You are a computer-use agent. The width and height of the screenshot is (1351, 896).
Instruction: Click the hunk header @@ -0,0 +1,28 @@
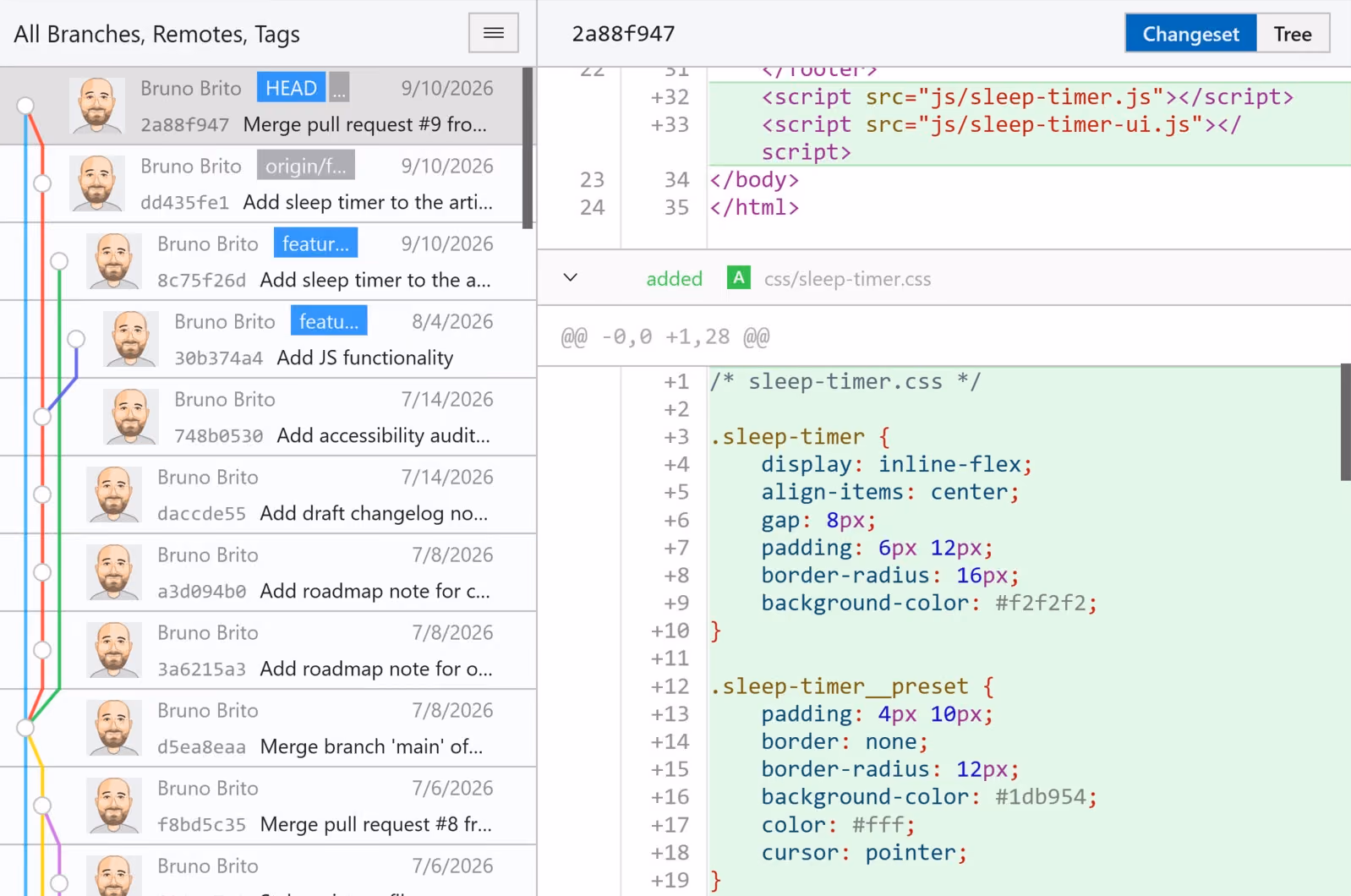click(665, 336)
